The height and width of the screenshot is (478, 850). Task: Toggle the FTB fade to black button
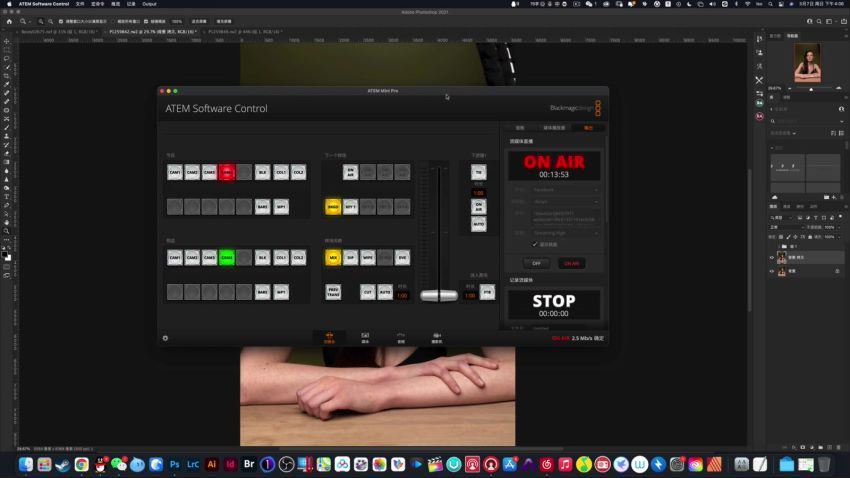[x=487, y=292]
